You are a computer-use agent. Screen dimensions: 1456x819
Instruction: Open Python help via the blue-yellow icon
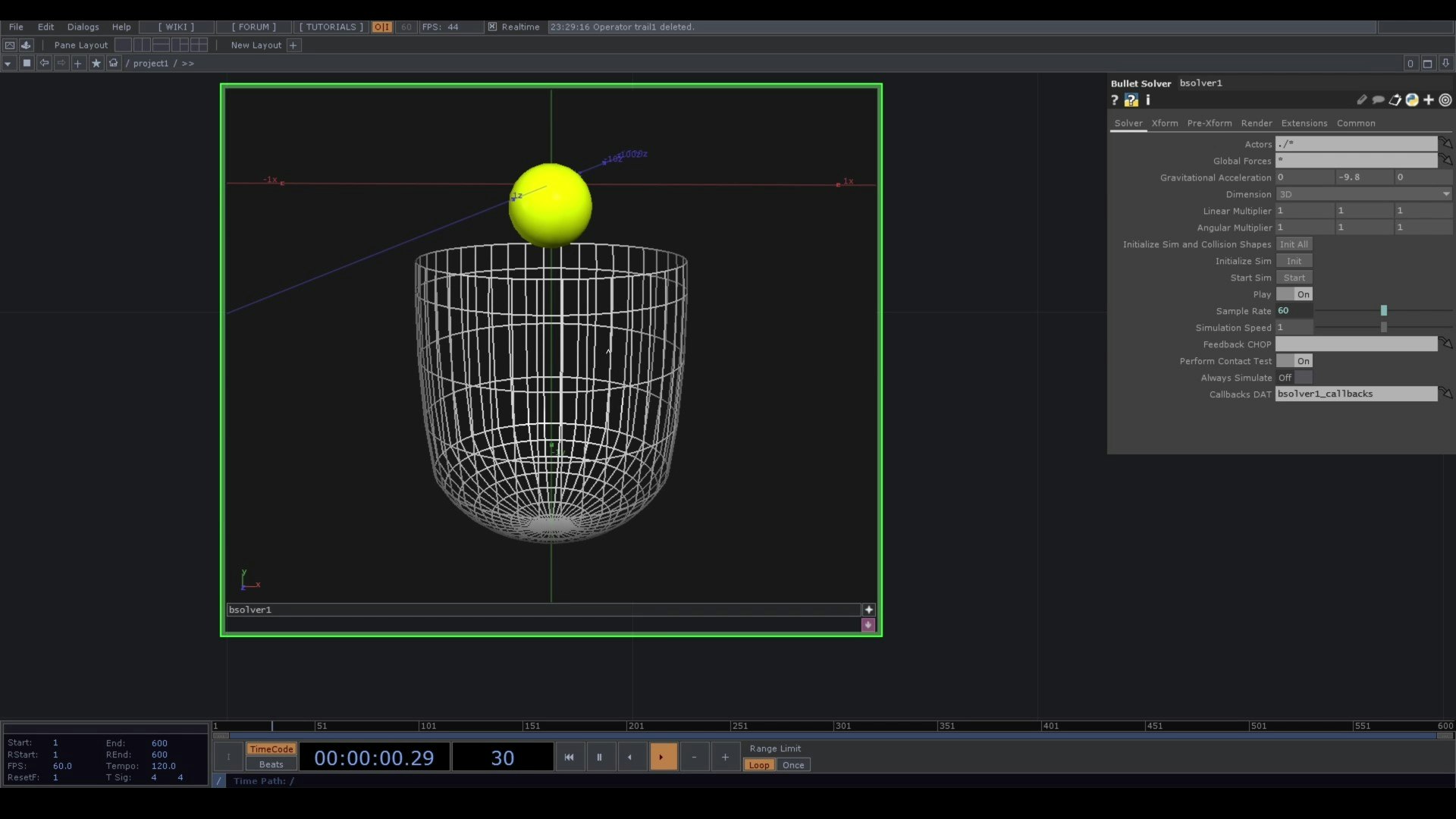pos(1131,100)
